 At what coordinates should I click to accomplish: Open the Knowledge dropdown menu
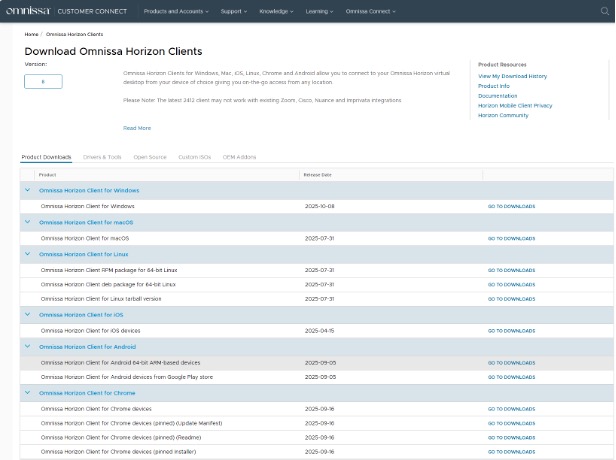pyautogui.click(x=276, y=11)
